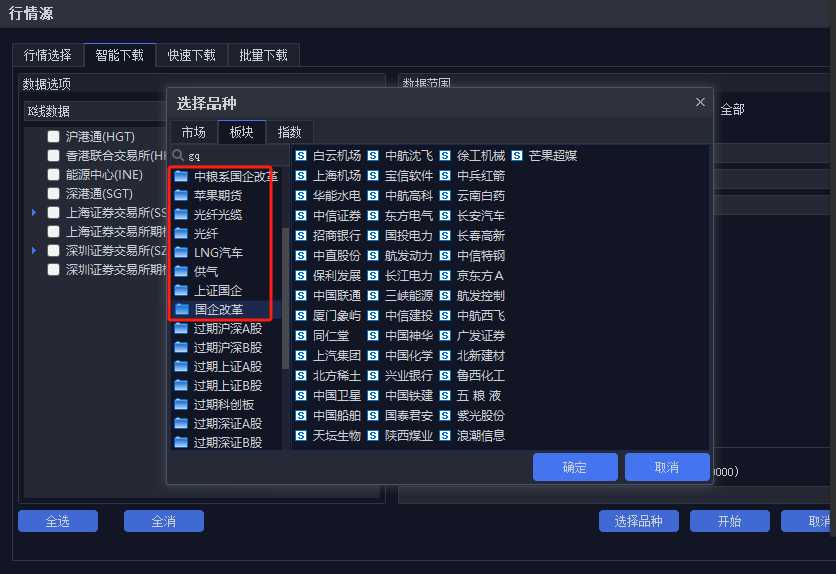The image size is (836, 574).
Task: Switch to the 行情选择 tab
Action: click(47, 55)
